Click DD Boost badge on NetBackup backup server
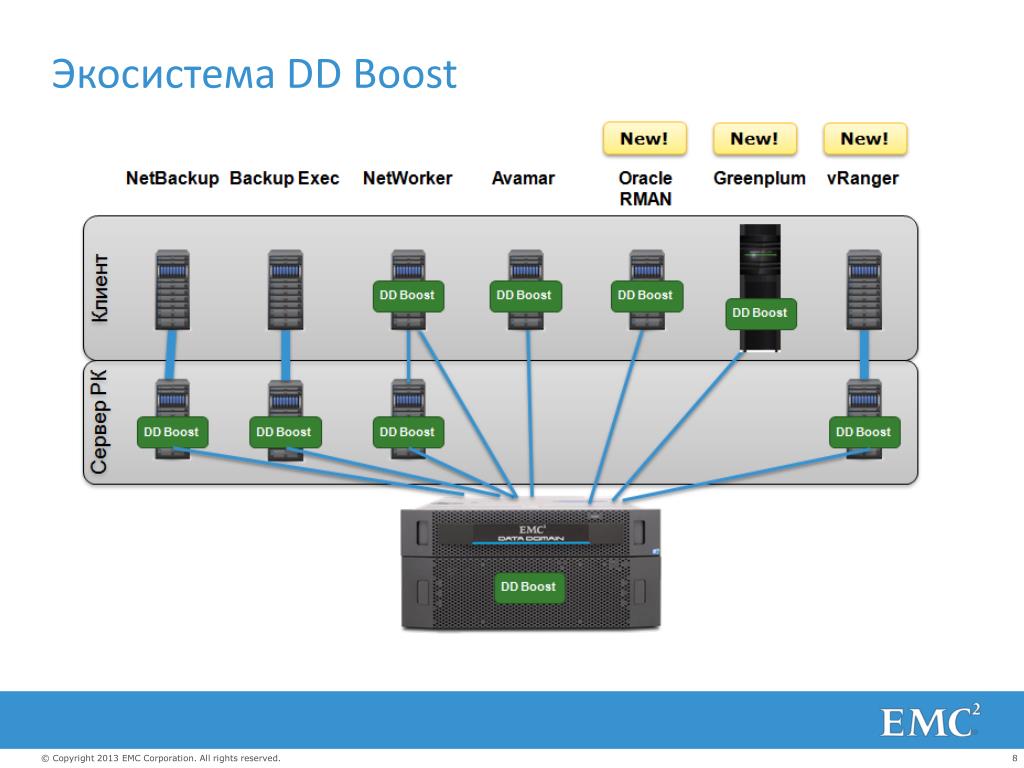 [x=172, y=432]
